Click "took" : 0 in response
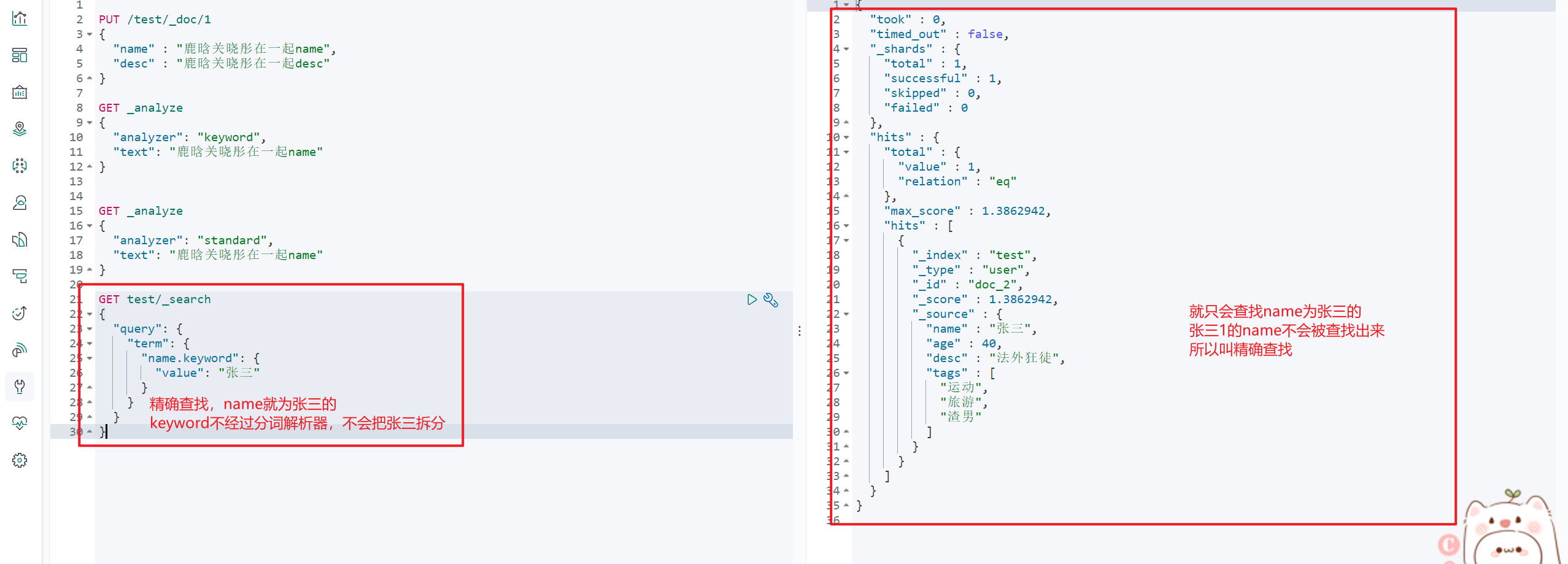This screenshot has height=564, width=1568. 908,20
